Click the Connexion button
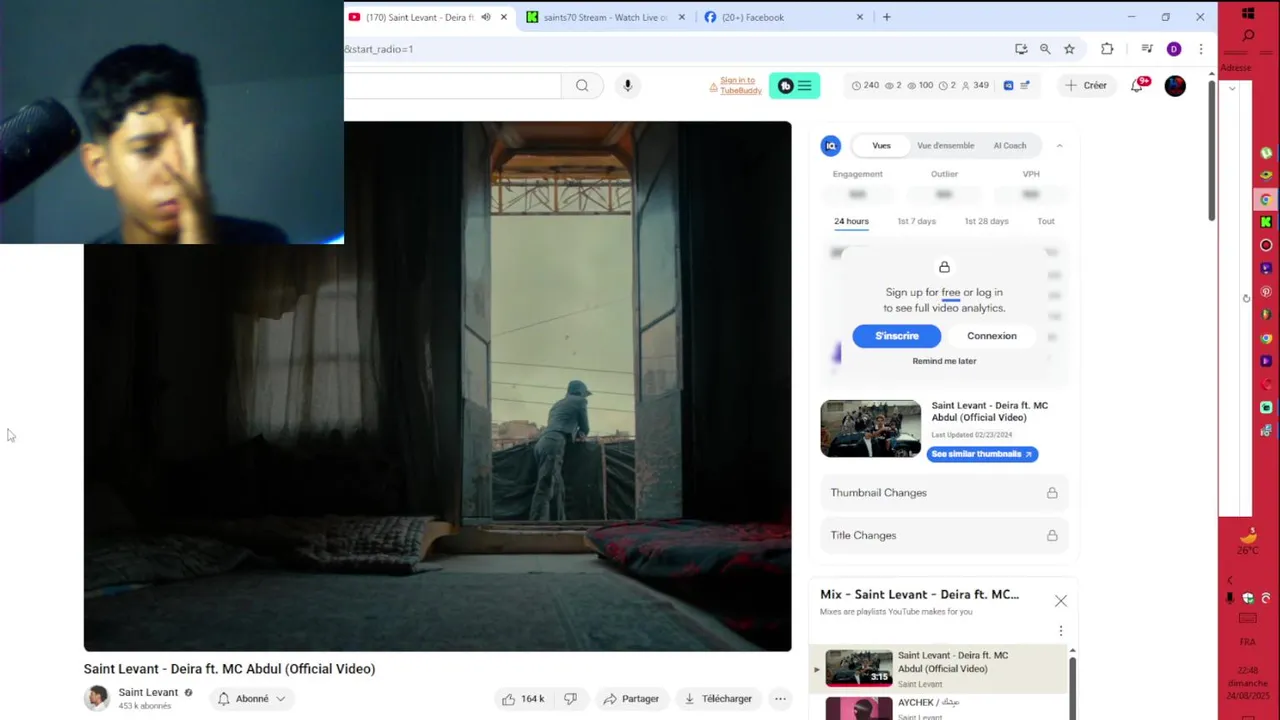 pyautogui.click(x=992, y=336)
